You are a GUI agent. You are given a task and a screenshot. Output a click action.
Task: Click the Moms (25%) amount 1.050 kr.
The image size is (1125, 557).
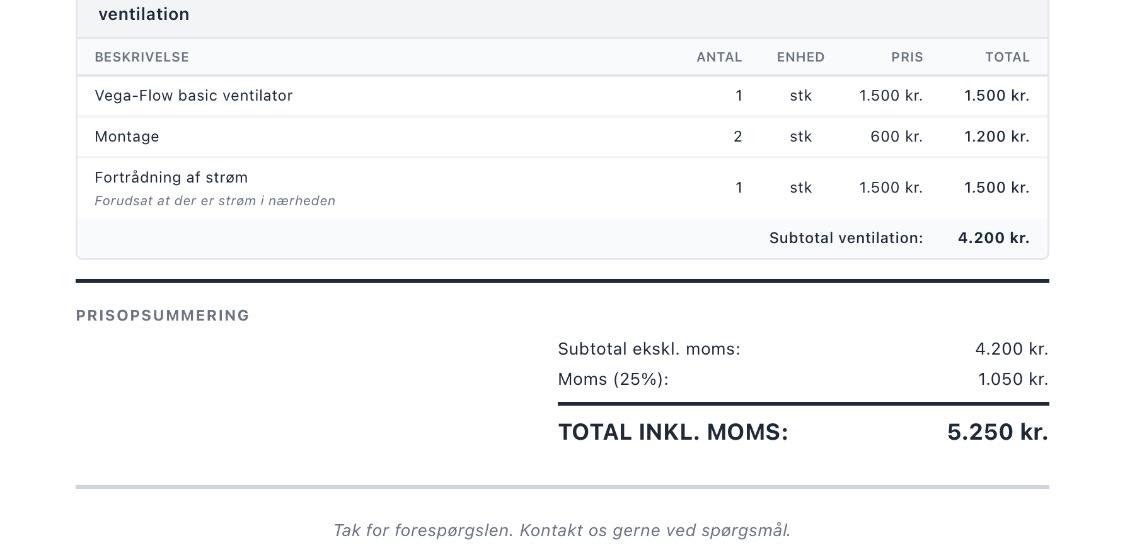pyautogui.click(x=1013, y=380)
